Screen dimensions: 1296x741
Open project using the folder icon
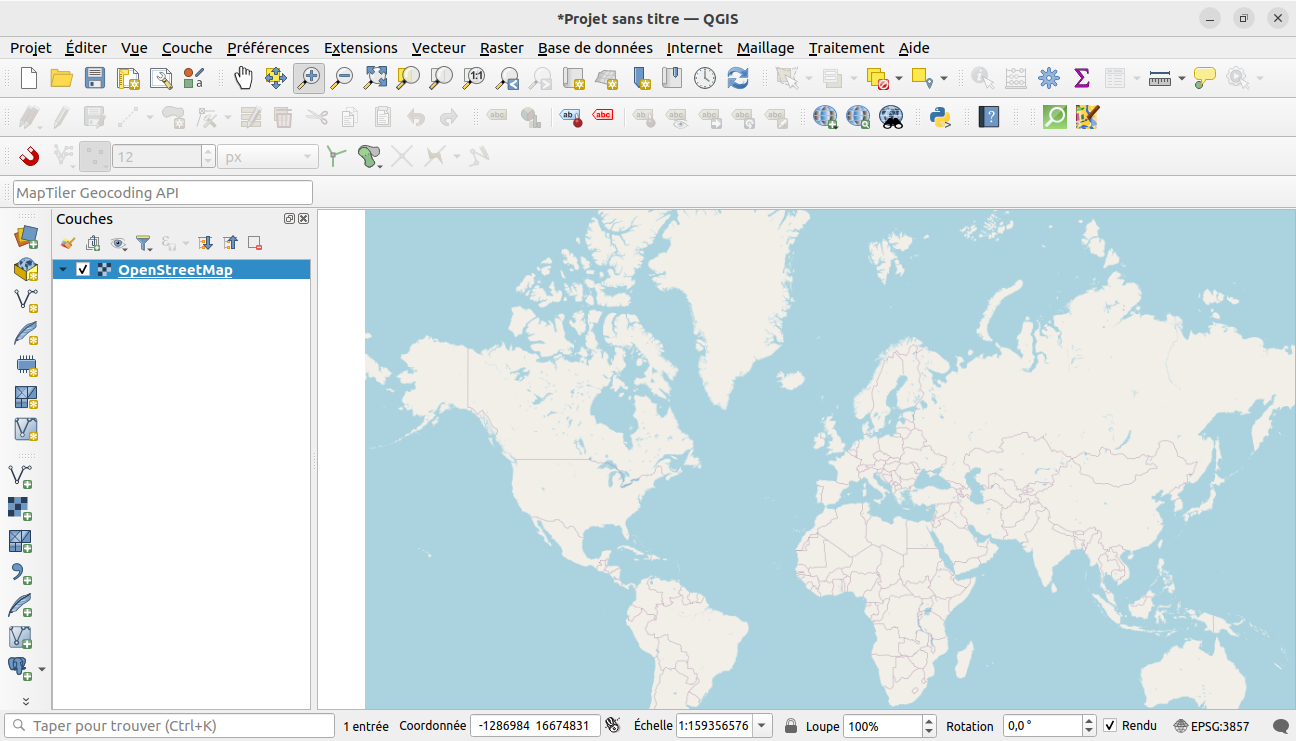click(x=62, y=78)
